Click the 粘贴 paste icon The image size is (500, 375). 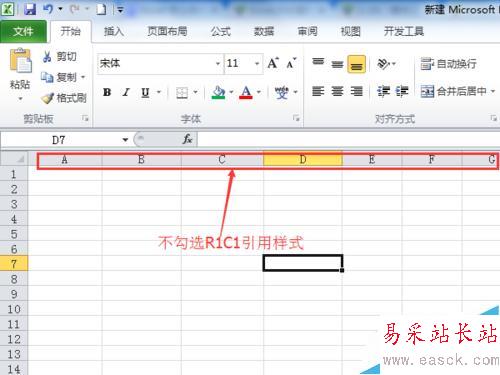(x=20, y=61)
